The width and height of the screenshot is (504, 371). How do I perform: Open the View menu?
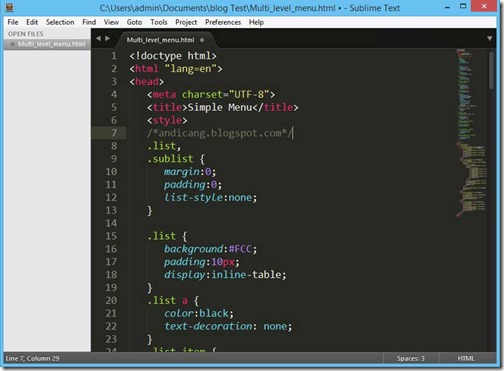point(111,22)
